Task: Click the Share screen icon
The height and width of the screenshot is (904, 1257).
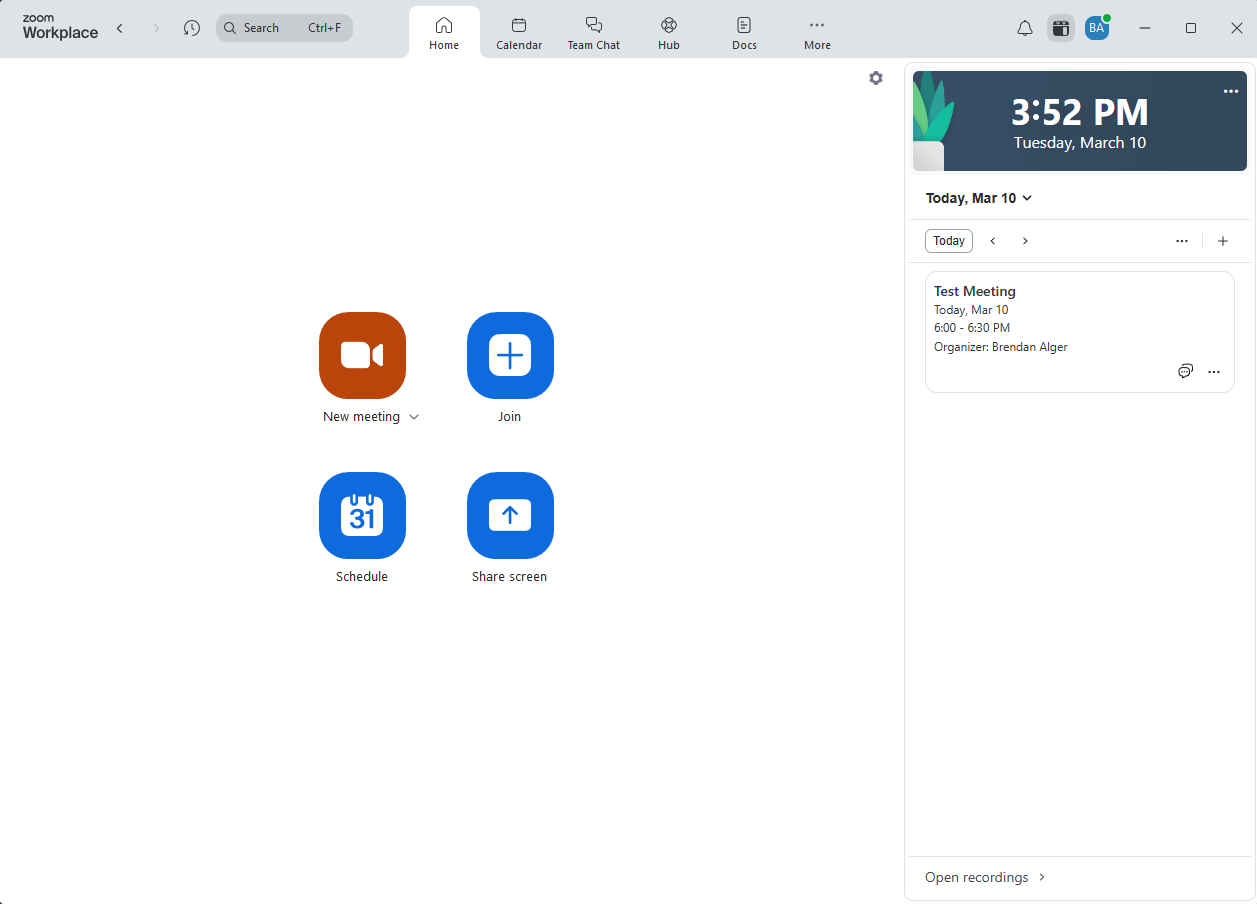Action: coord(510,516)
